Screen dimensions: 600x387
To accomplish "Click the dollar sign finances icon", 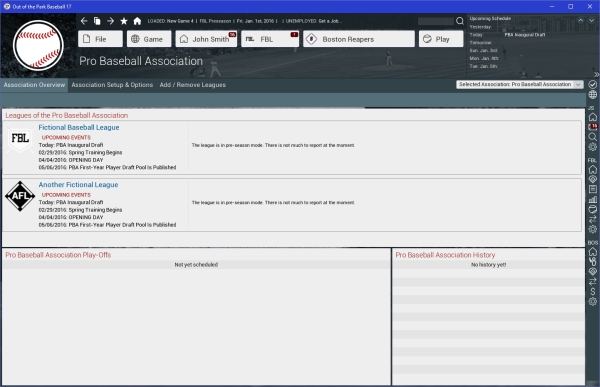I will [x=592, y=292].
